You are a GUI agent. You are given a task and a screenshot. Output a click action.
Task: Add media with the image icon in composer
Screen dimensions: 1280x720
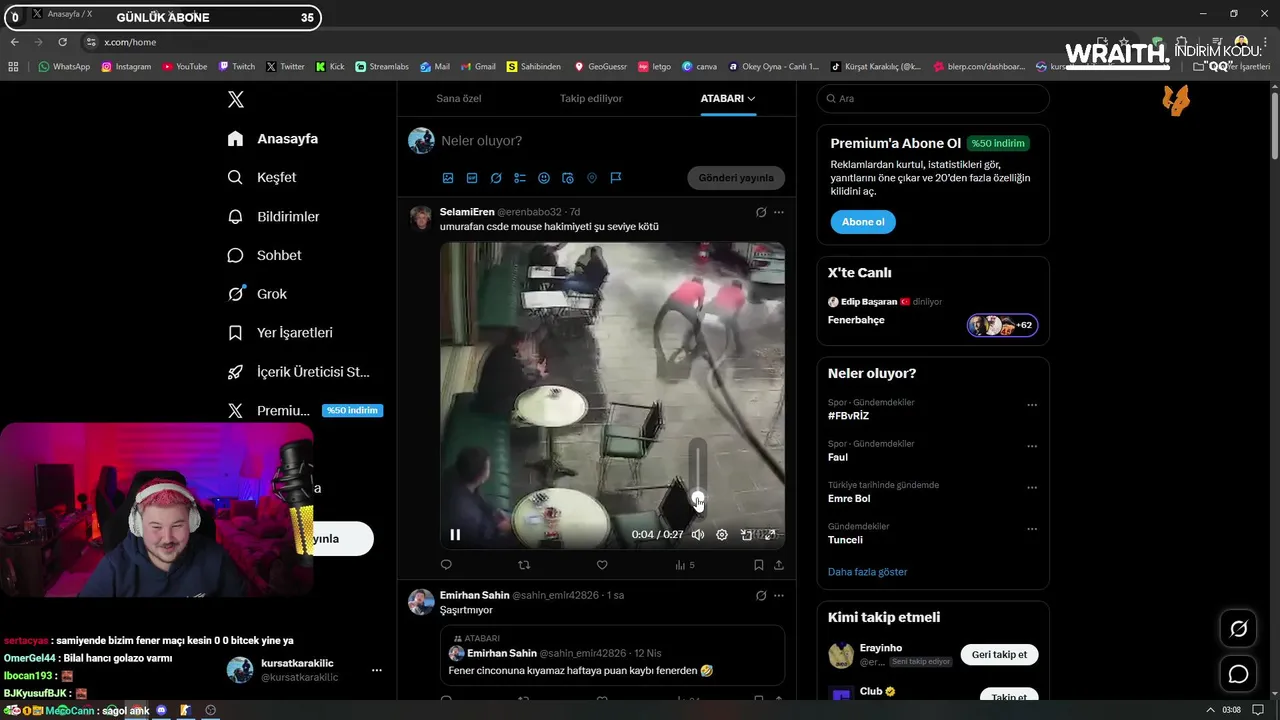pos(448,178)
